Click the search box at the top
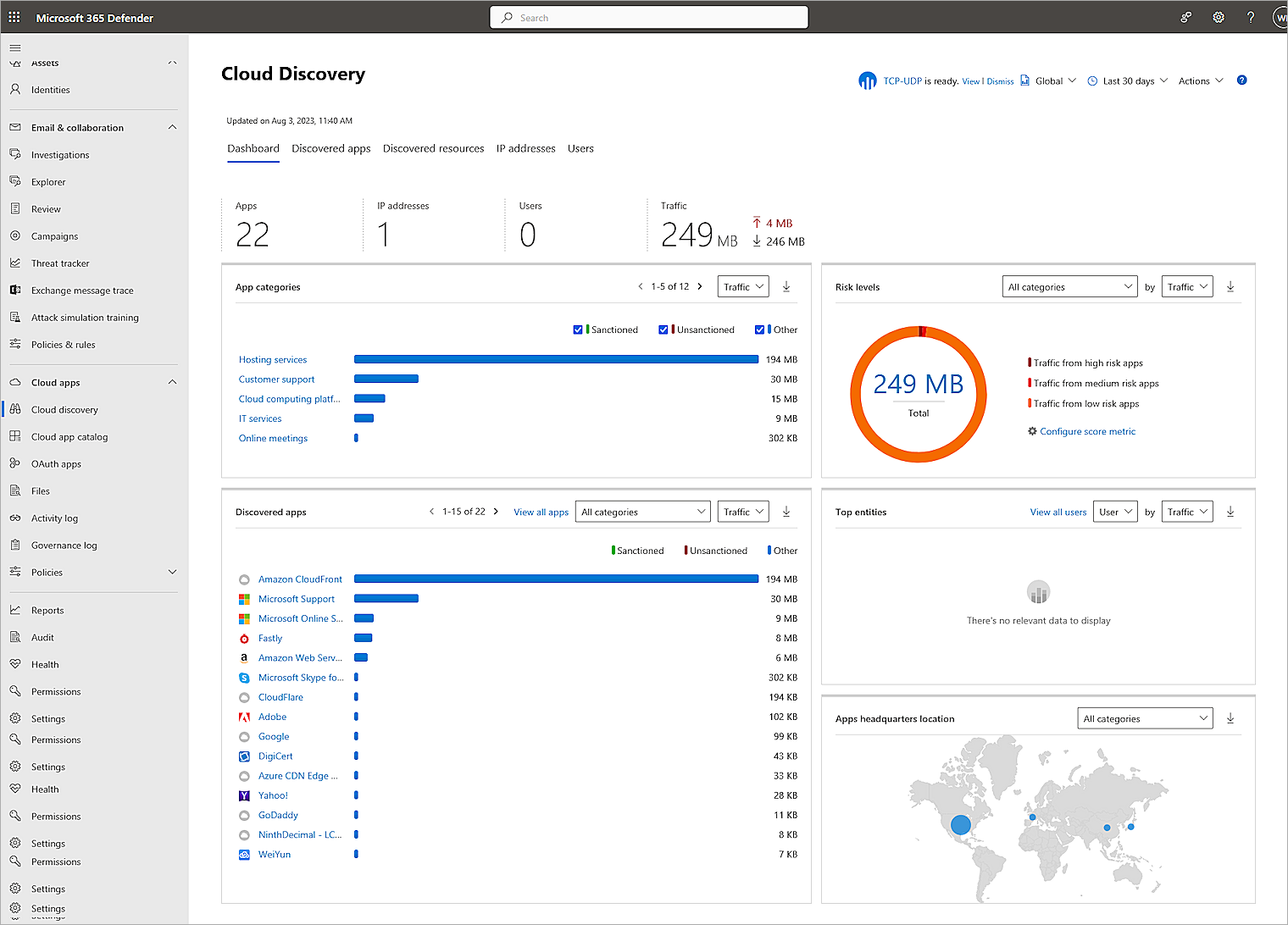This screenshot has height=925, width=1288. (648, 17)
